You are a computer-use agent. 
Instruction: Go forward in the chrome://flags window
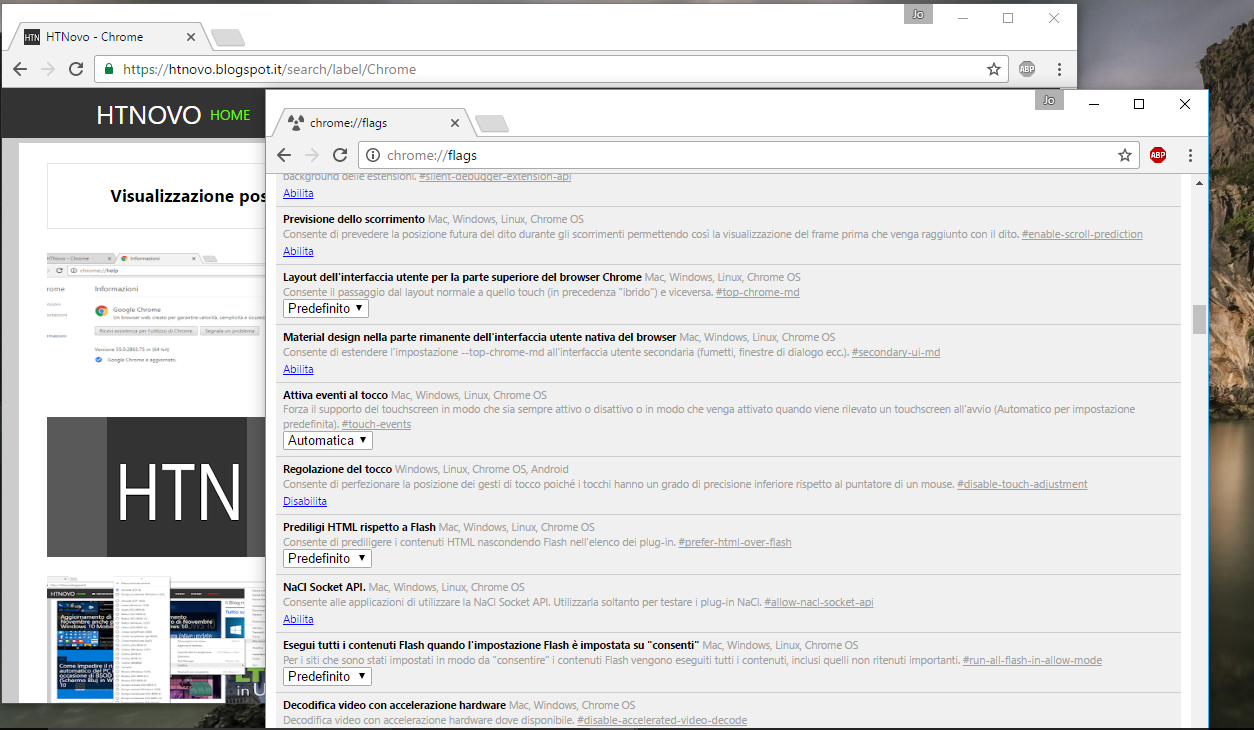tap(312, 155)
